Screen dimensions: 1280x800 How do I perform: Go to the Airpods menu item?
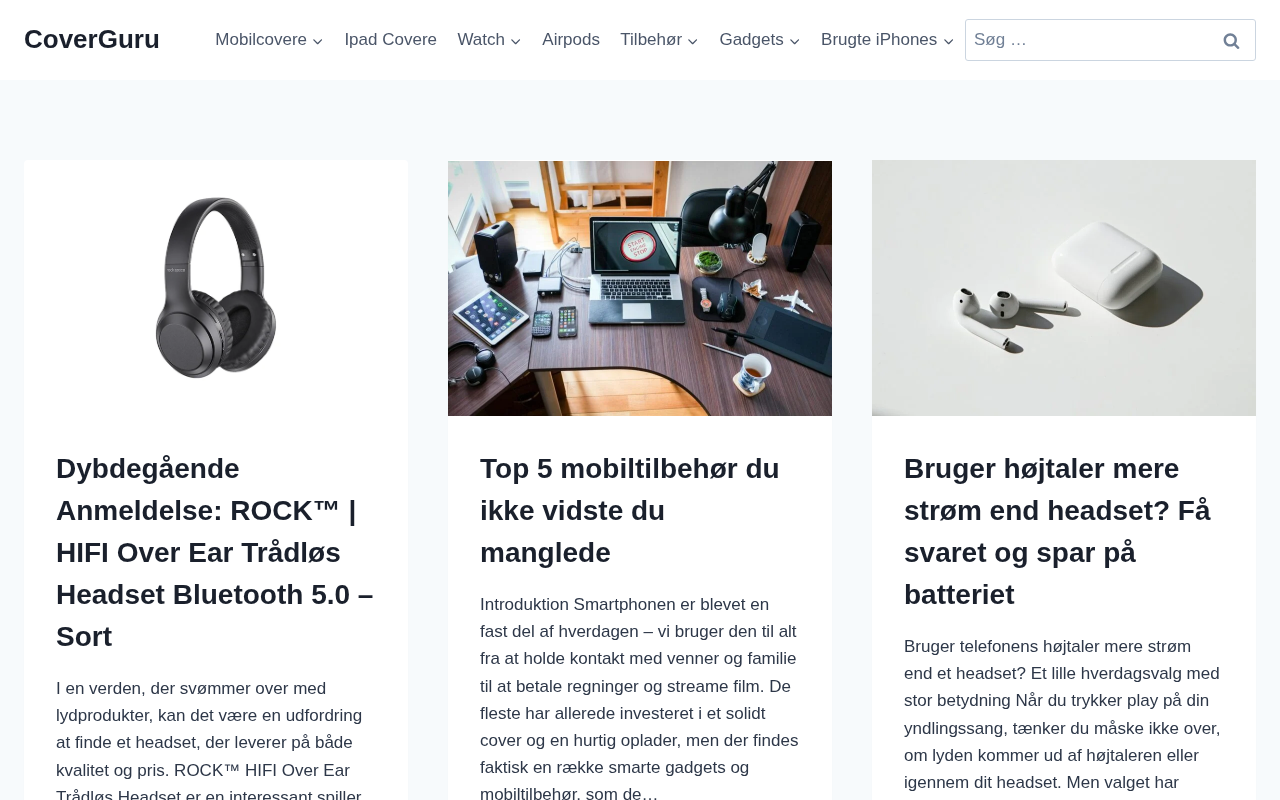tap(571, 40)
